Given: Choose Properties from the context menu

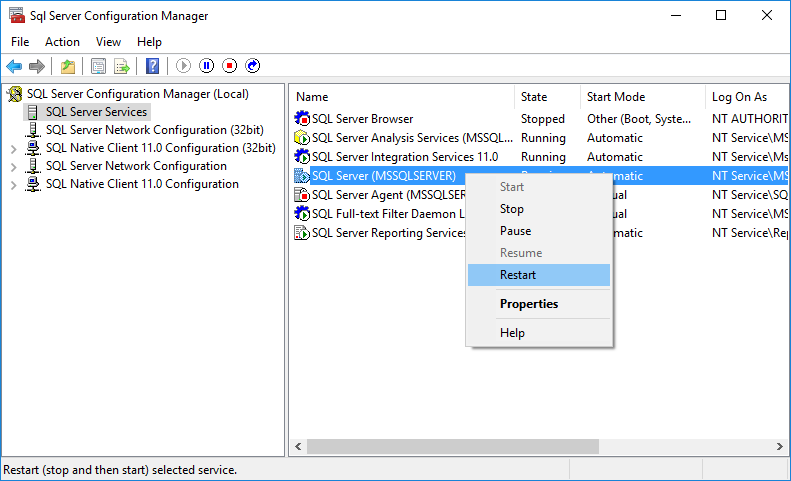Looking at the screenshot, I should pos(539,304).
